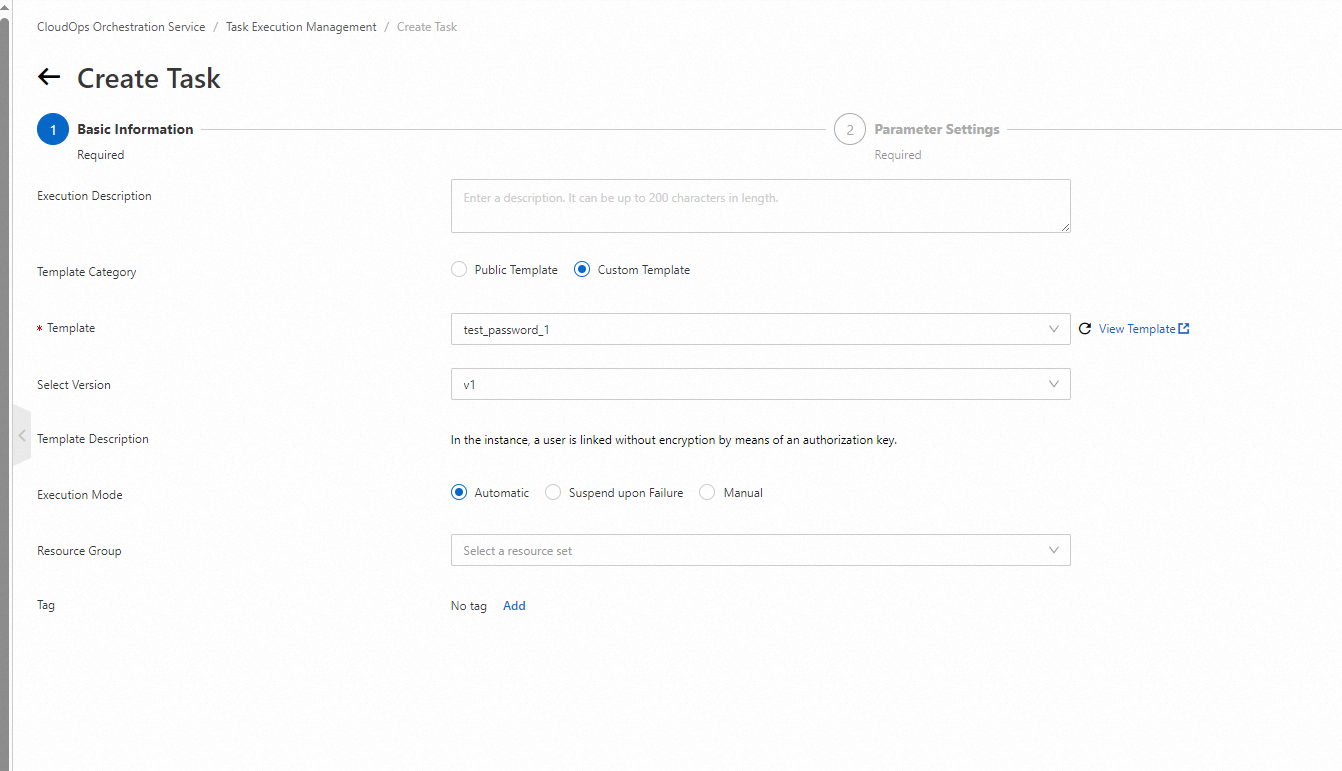Choose Automatic execution mode
1342x771 pixels.
pyautogui.click(x=459, y=493)
